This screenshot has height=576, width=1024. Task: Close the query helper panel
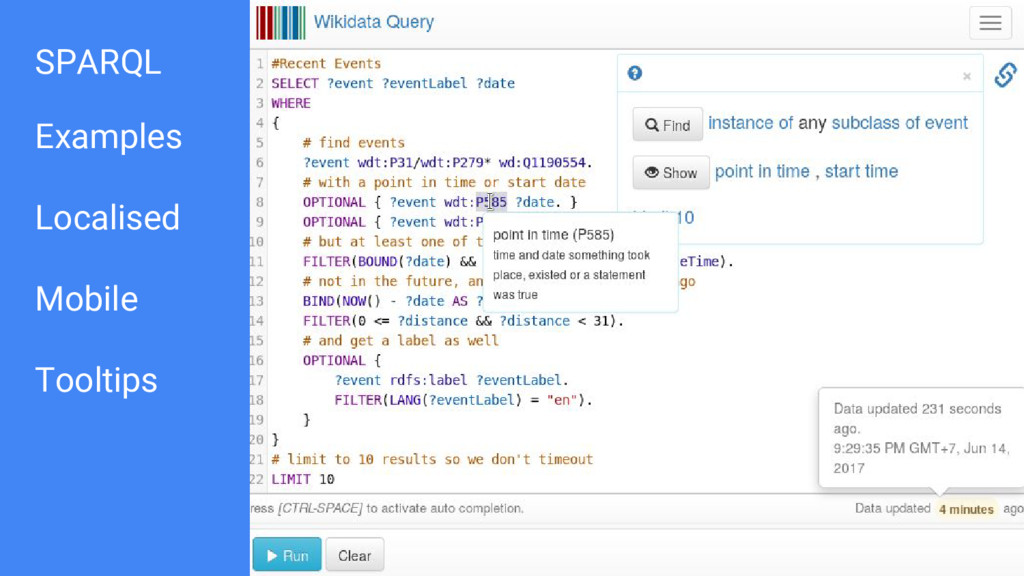pyautogui.click(x=967, y=76)
